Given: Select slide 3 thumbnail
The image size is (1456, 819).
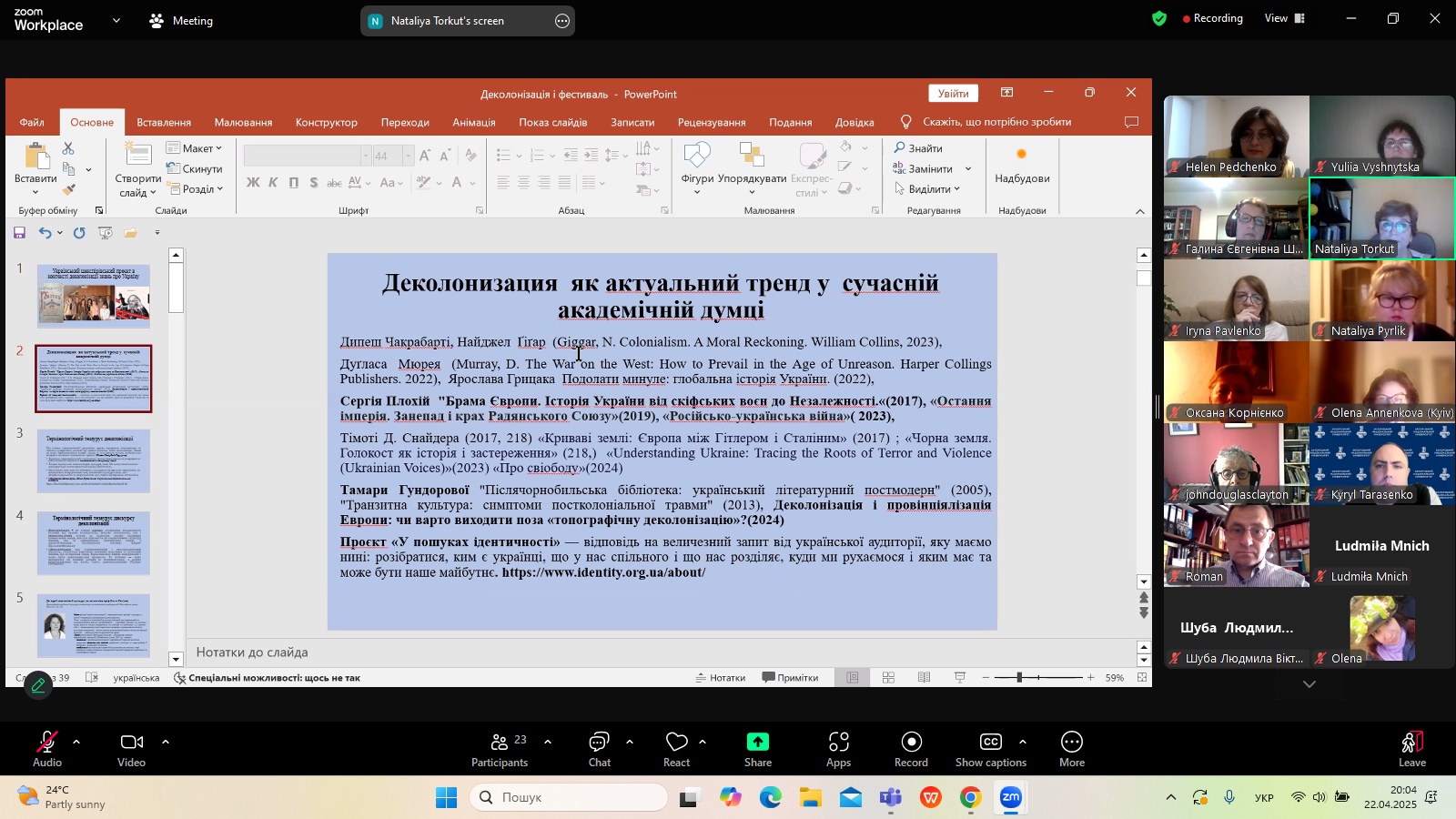Looking at the screenshot, I should point(94,461).
